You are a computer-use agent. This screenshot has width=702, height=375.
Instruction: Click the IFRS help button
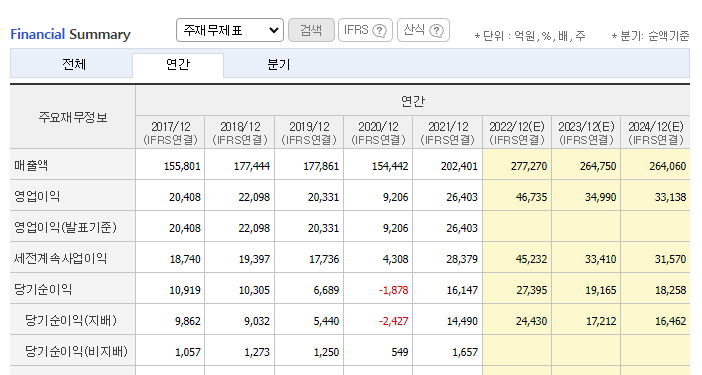pyautogui.click(x=365, y=30)
